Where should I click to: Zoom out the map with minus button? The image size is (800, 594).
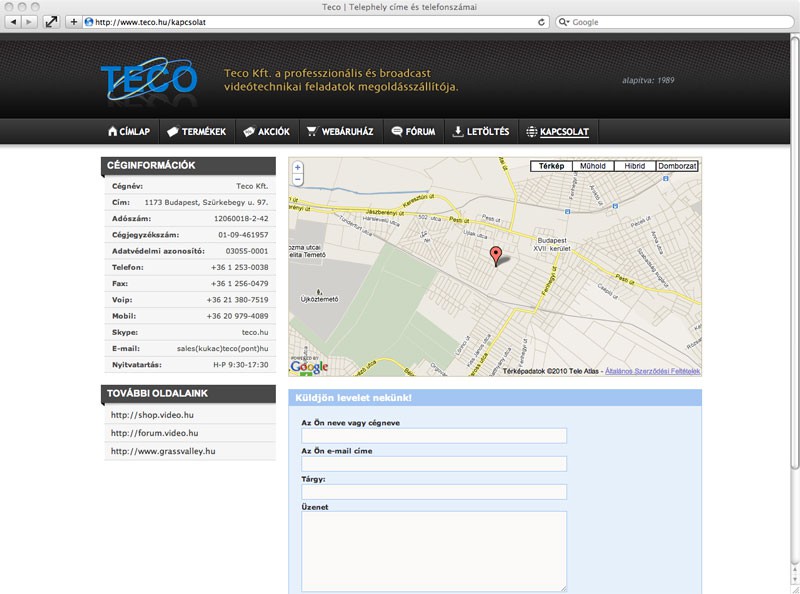pos(298,180)
